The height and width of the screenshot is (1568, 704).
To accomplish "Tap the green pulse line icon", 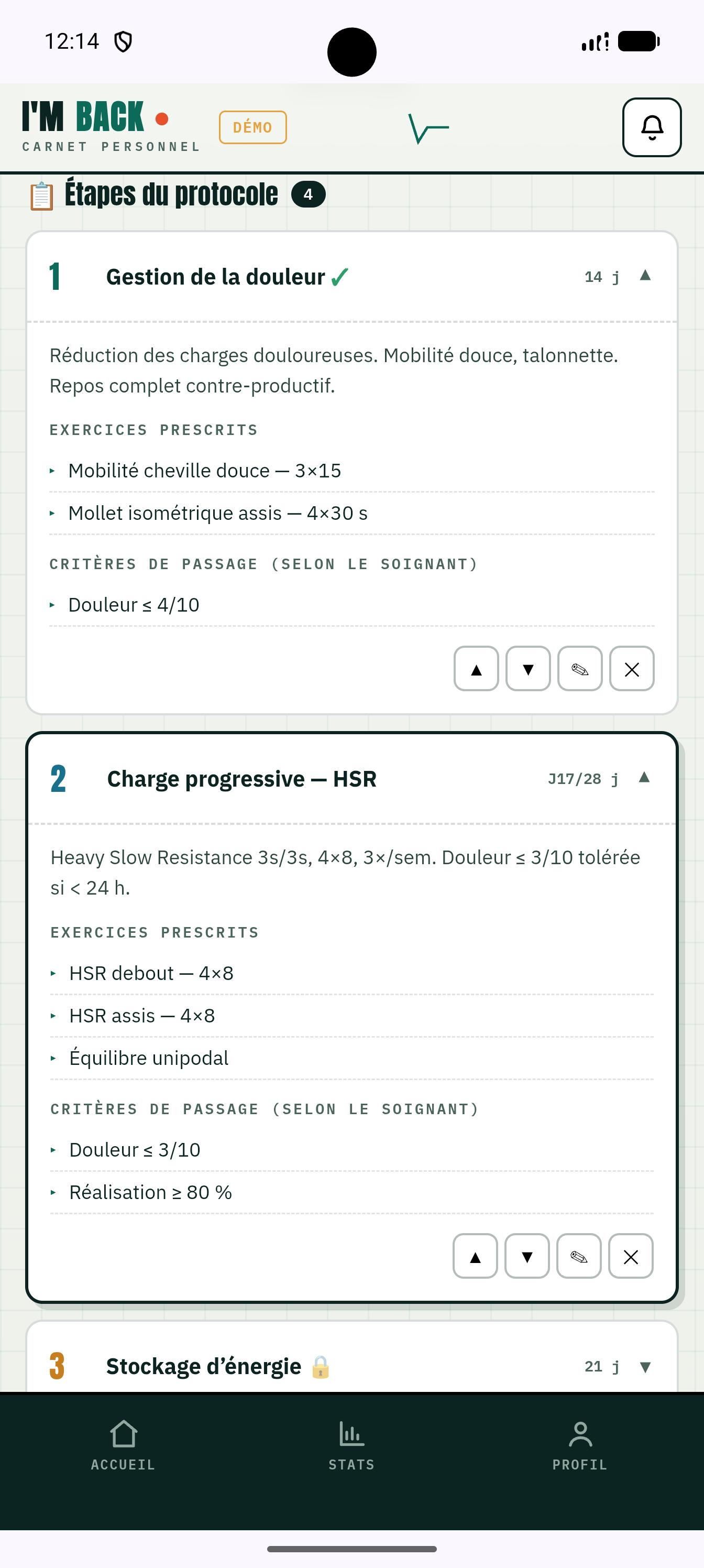I will pyautogui.click(x=428, y=128).
